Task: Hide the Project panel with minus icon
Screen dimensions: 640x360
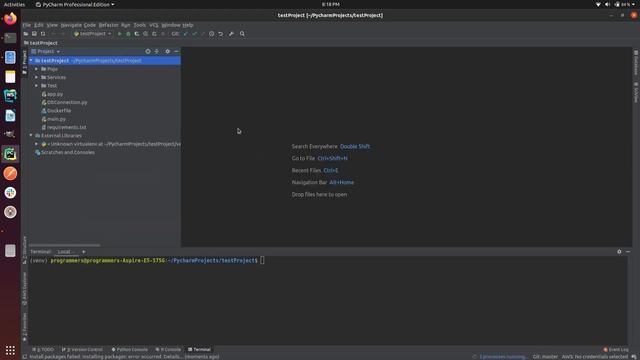Action: (x=176, y=51)
